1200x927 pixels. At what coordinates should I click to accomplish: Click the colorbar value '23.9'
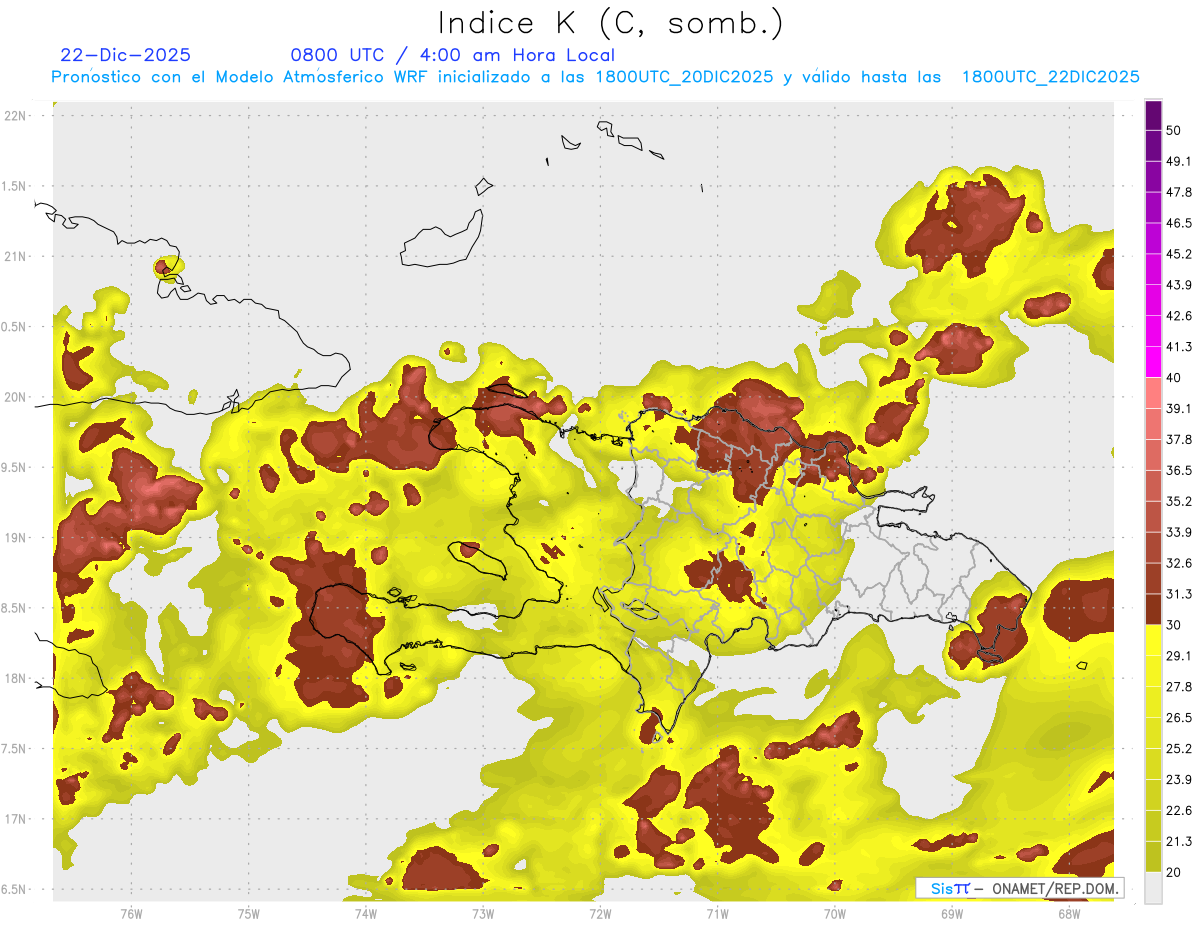1179,780
